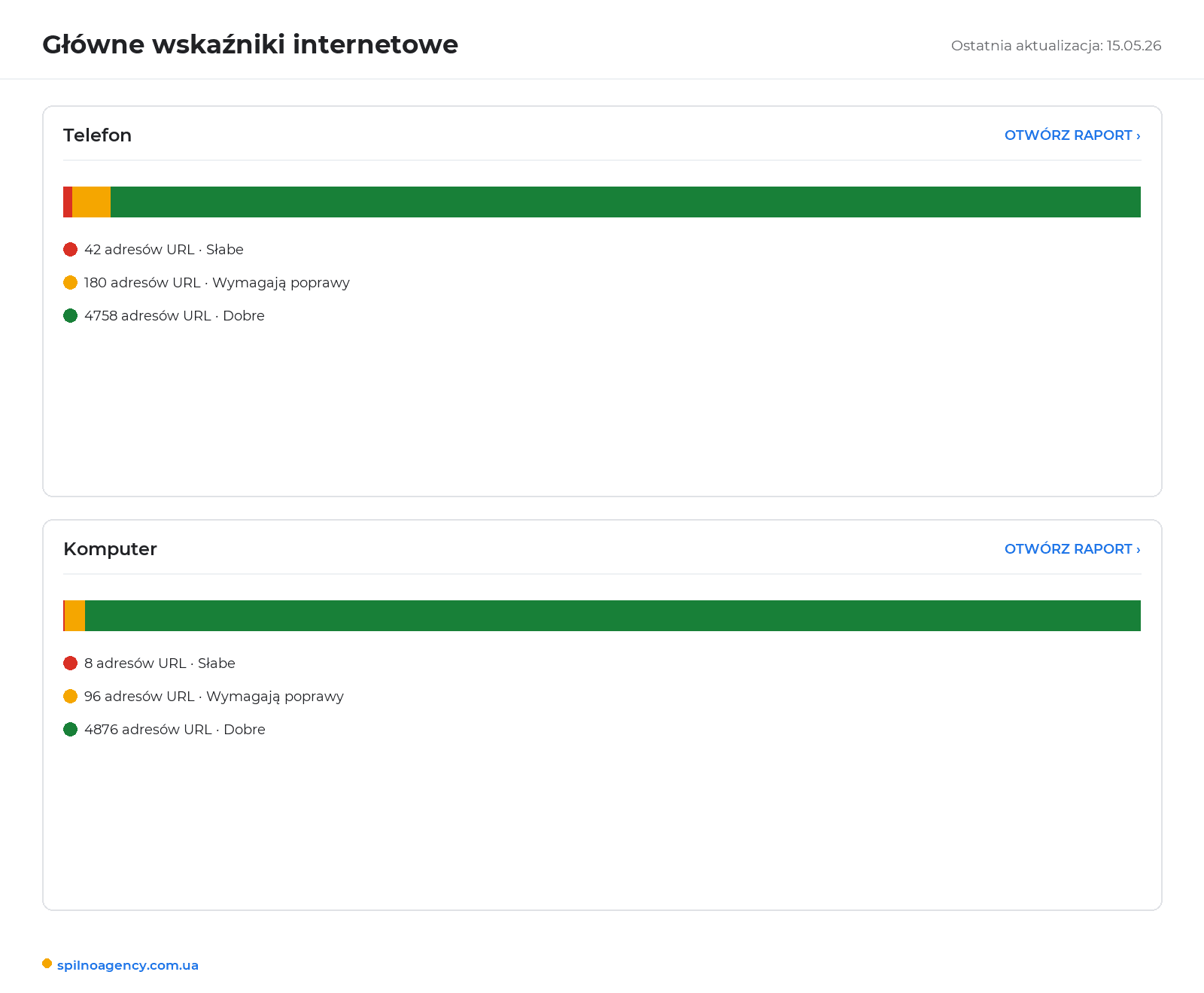Click '180 adresów URL · Wymagają poprawy'

tap(217, 283)
